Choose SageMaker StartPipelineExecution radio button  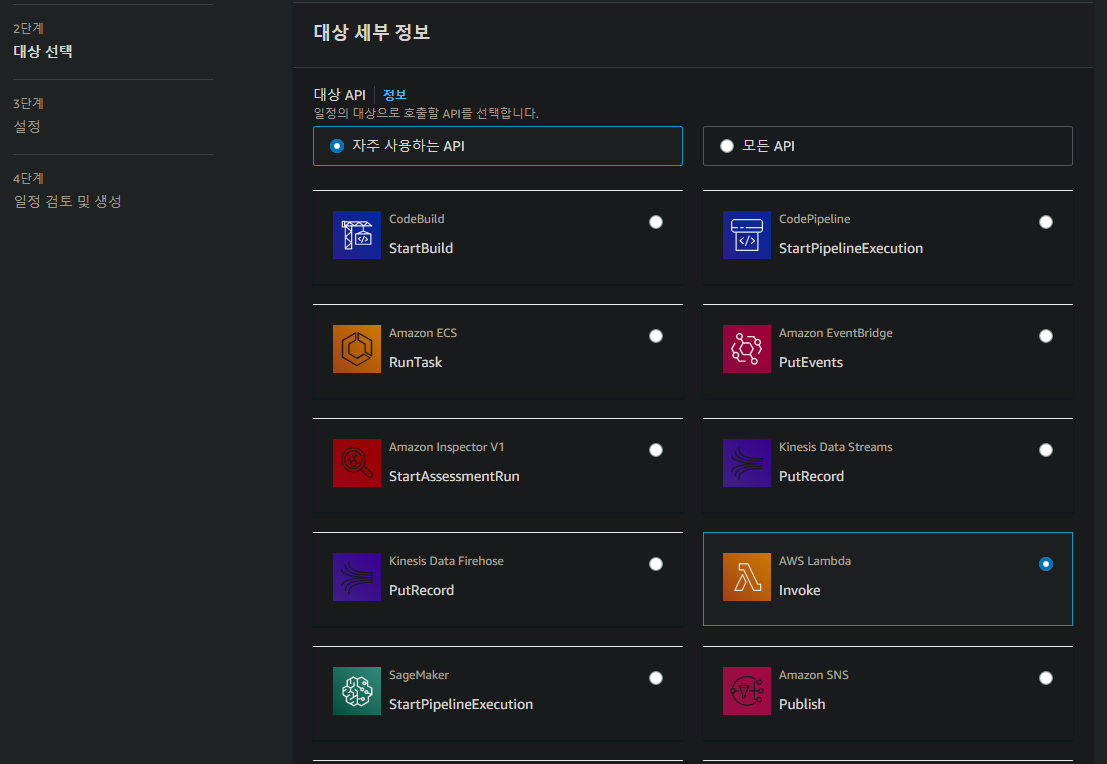tap(656, 678)
